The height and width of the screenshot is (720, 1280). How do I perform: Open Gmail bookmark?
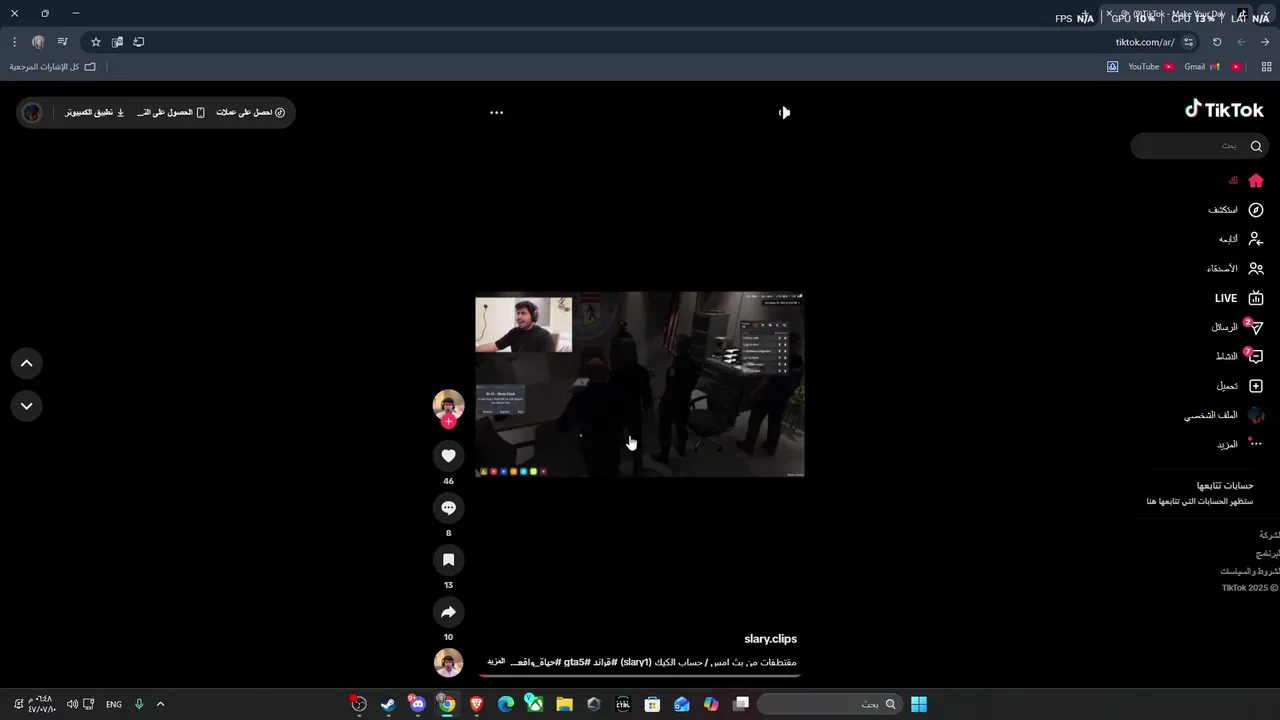[1201, 67]
